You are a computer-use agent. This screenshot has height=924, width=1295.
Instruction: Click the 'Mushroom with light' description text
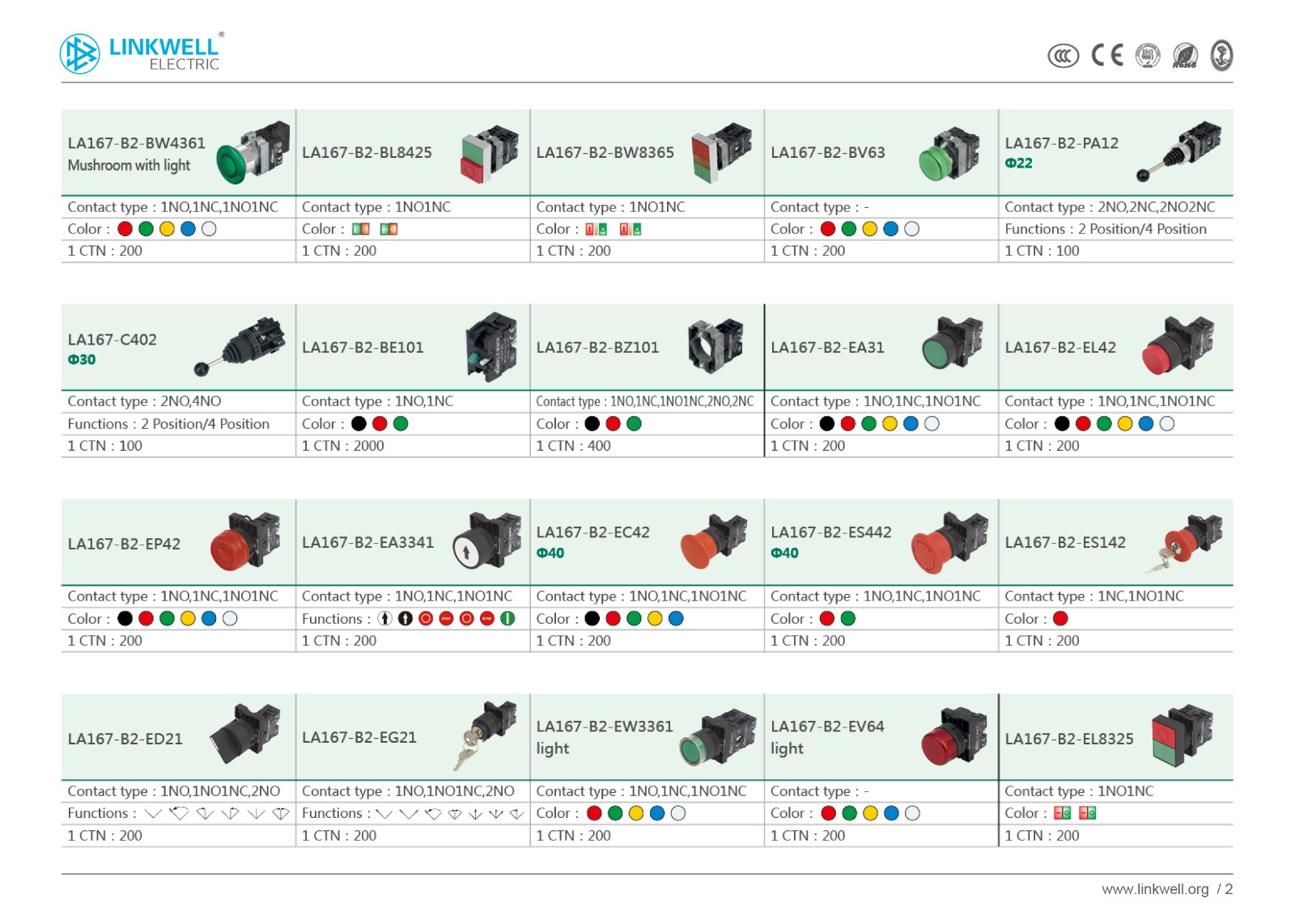129,165
